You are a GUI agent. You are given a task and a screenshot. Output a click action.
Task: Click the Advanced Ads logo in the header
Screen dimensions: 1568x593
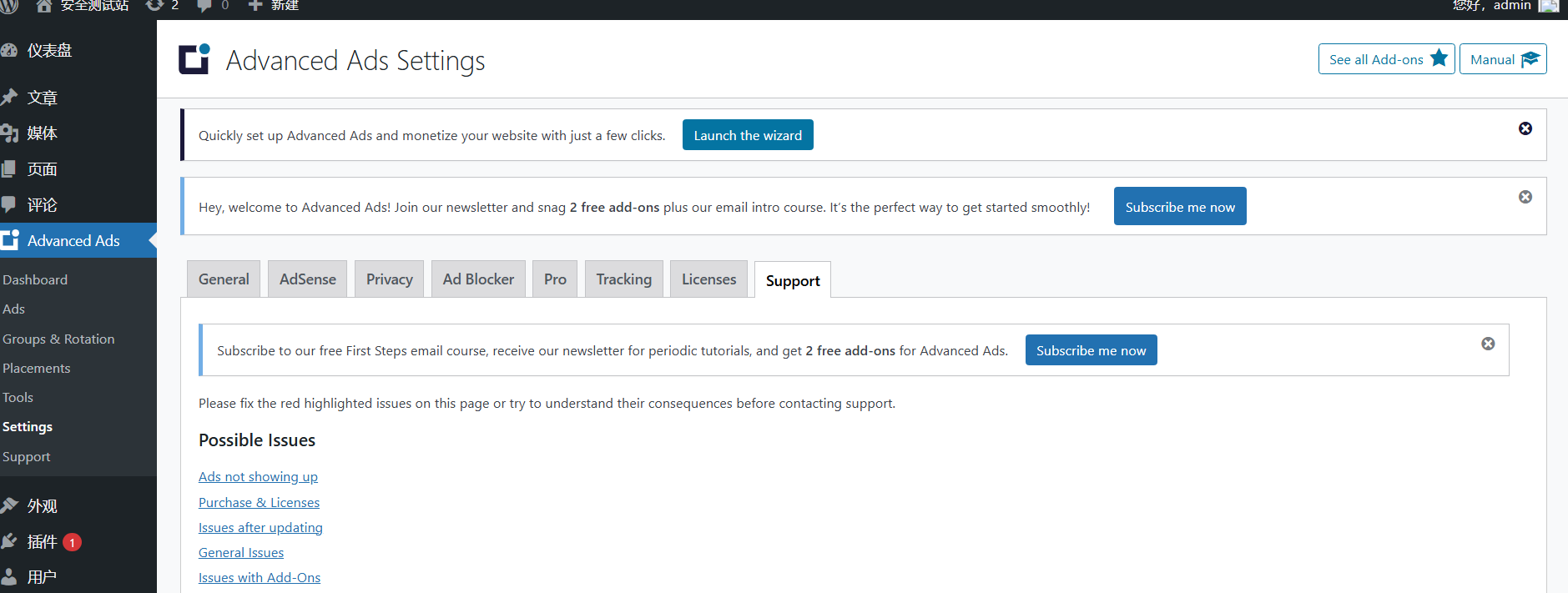click(x=194, y=59)
